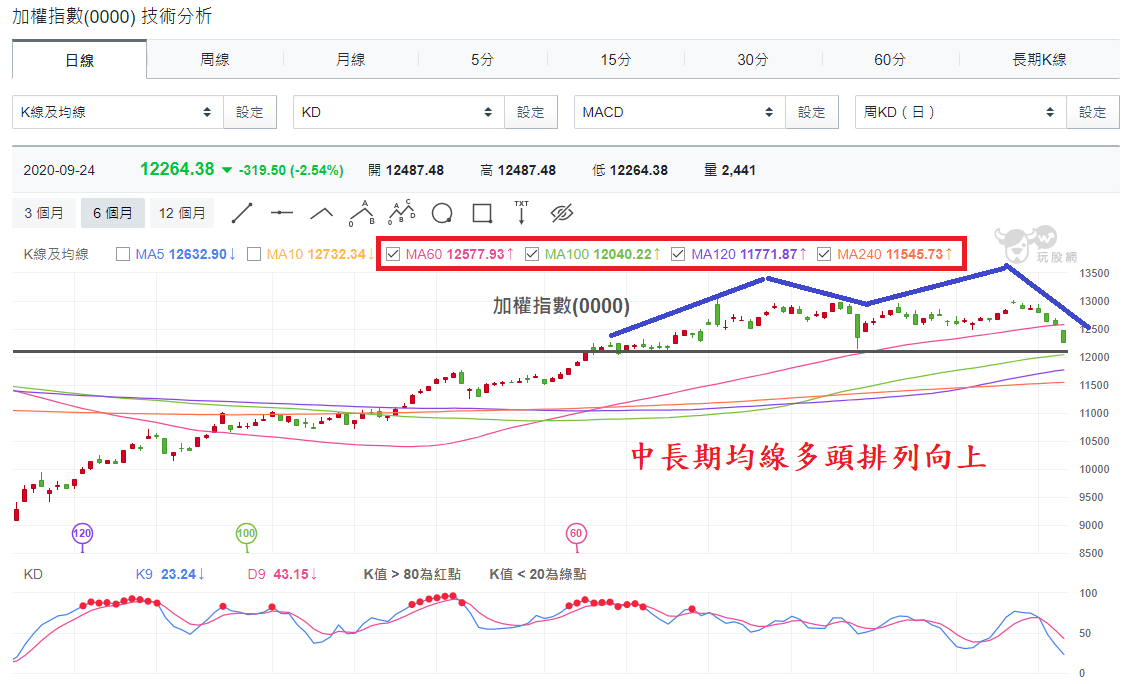Click the D9 43.15 value
Image resolution: width=1132 pixels, height=684 pixels.
282,574
